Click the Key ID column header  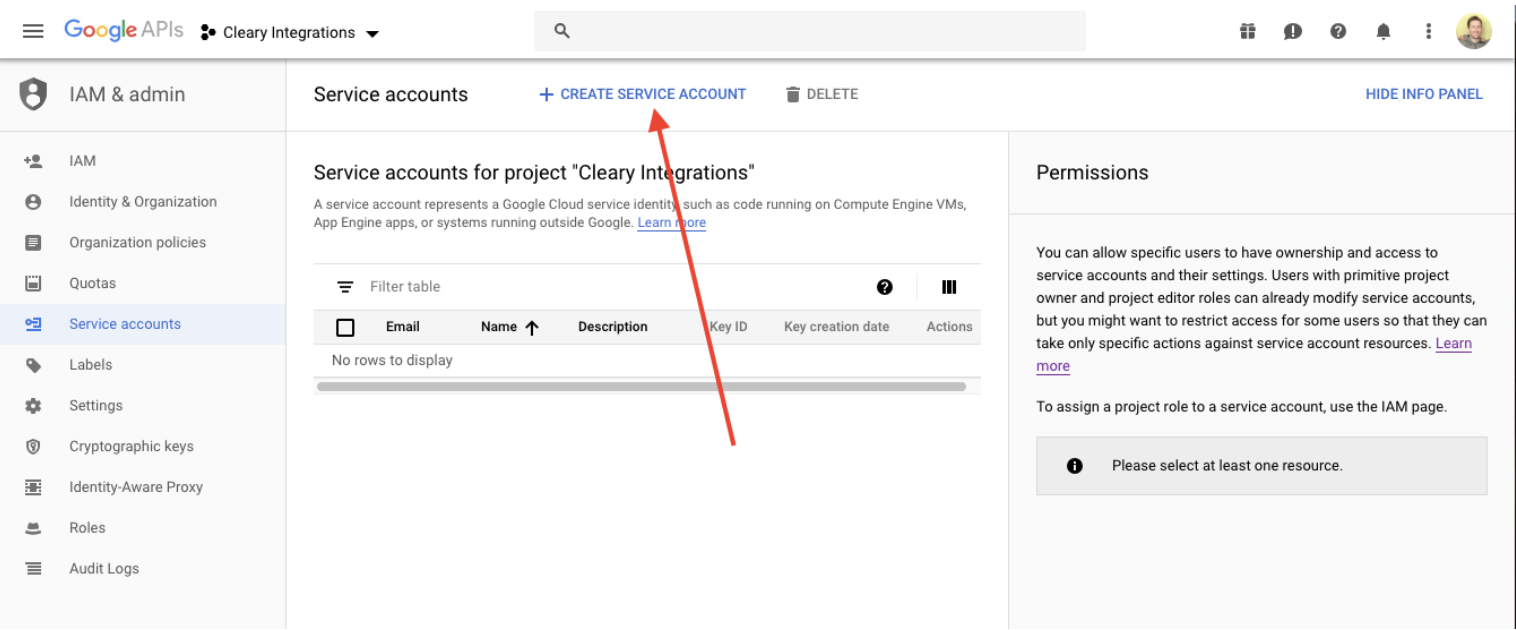728,327
